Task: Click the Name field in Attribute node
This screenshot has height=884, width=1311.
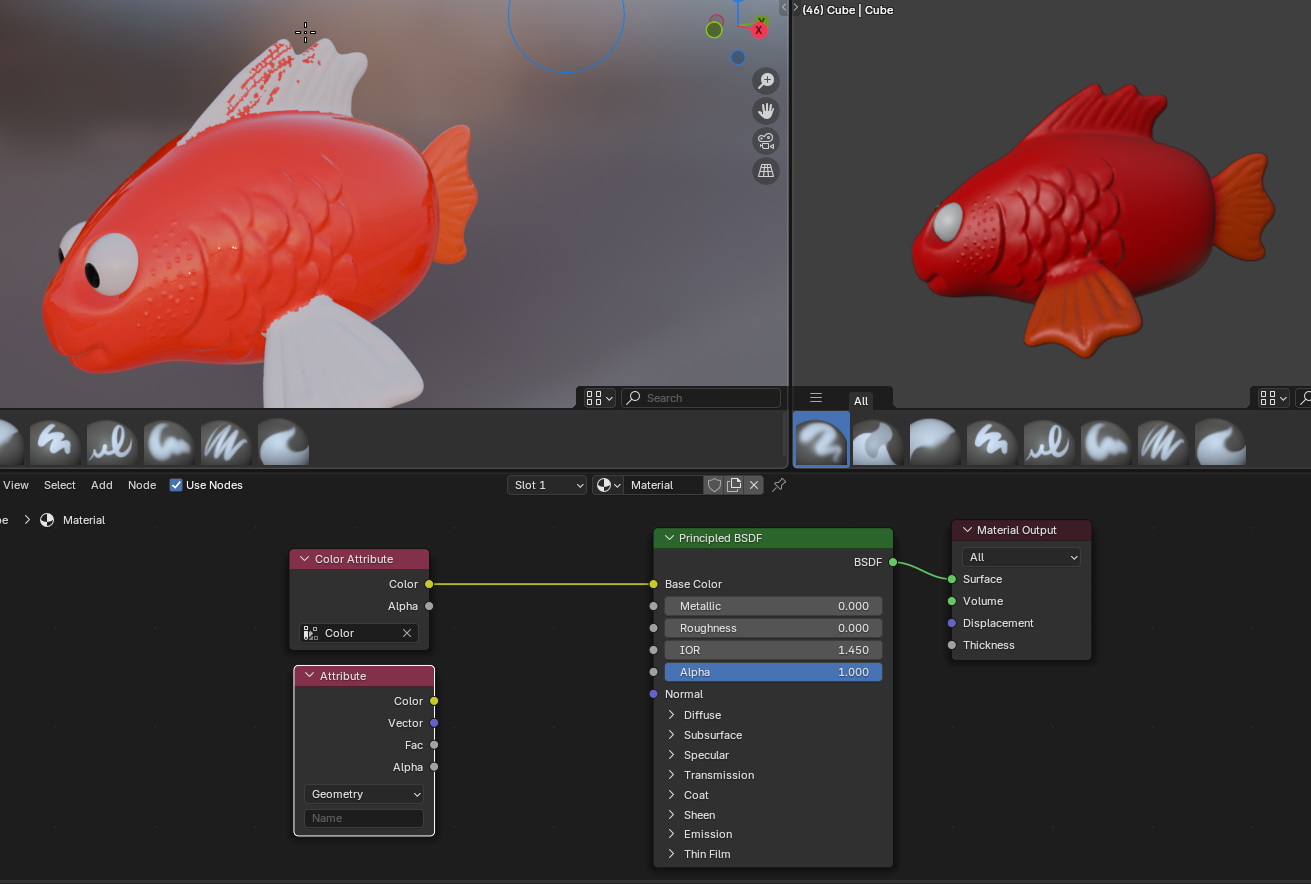Action: tap(364, 818)
